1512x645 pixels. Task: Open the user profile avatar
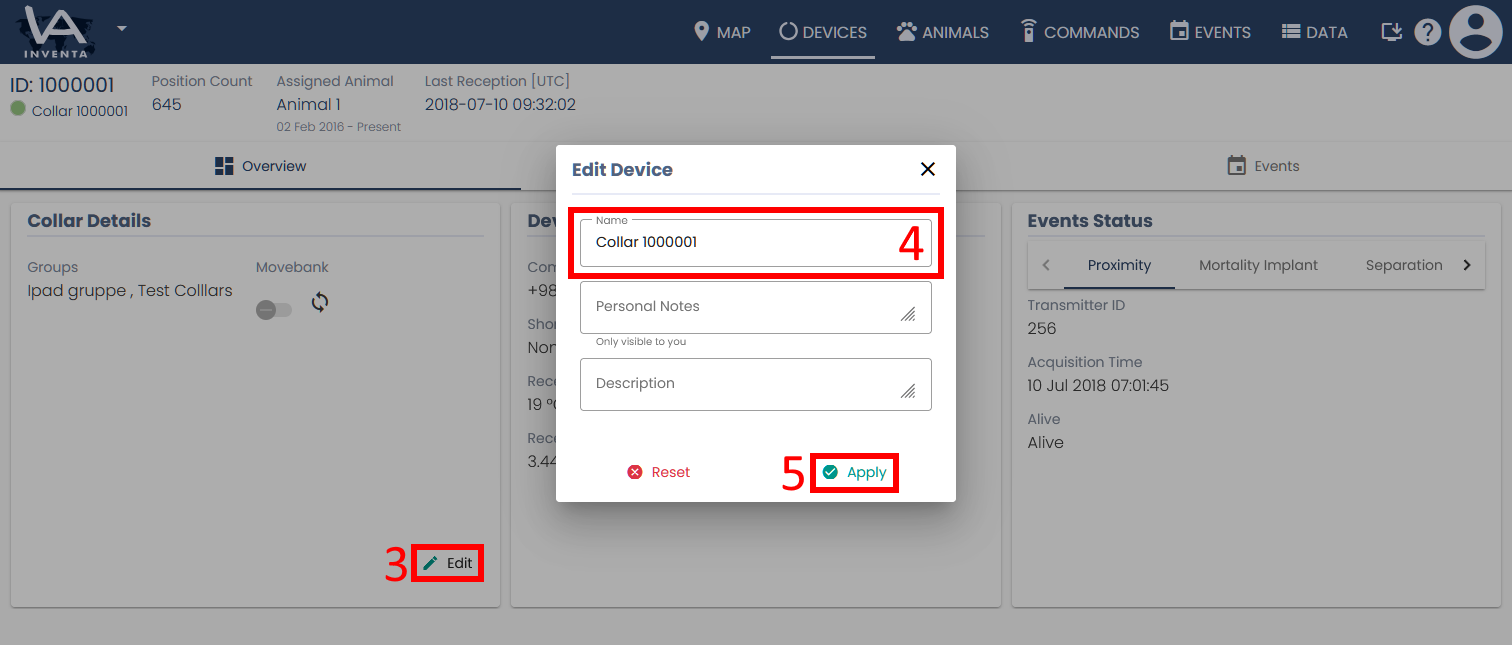click(1476, 32)
